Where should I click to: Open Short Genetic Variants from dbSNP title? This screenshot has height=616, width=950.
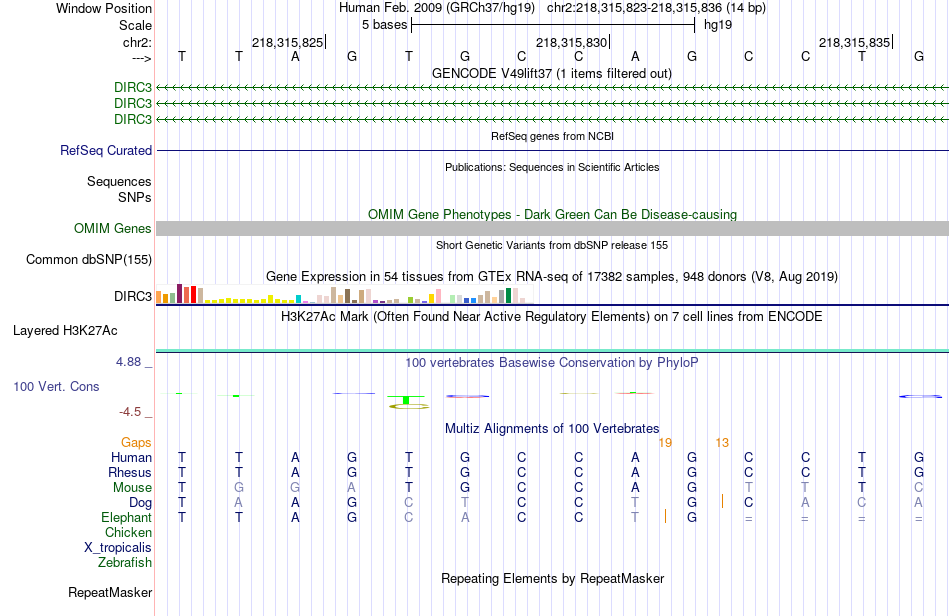(552, 245)
